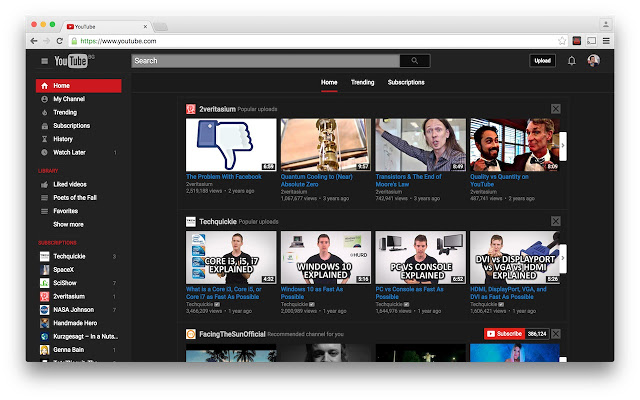The width and height of the screenshot is (640, 400).
Task: Open History in sidebar
Action: 78,139
